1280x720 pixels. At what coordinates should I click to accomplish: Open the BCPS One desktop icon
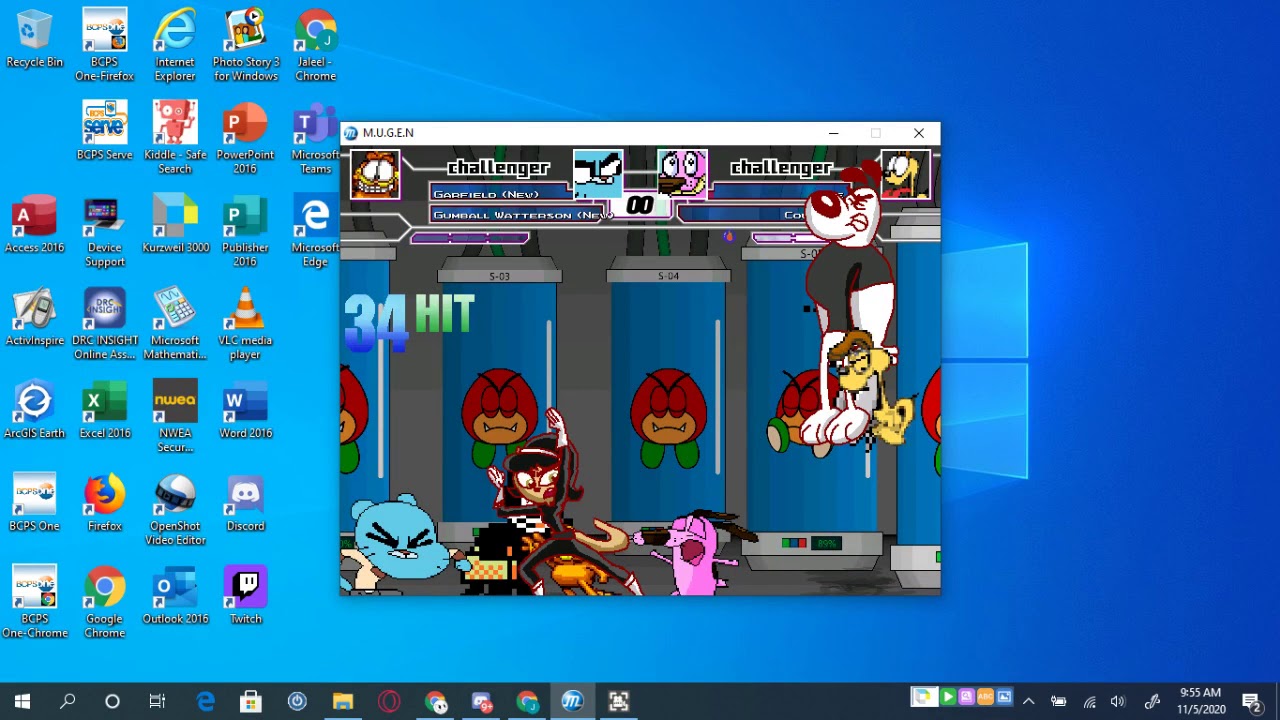(34, 503)
